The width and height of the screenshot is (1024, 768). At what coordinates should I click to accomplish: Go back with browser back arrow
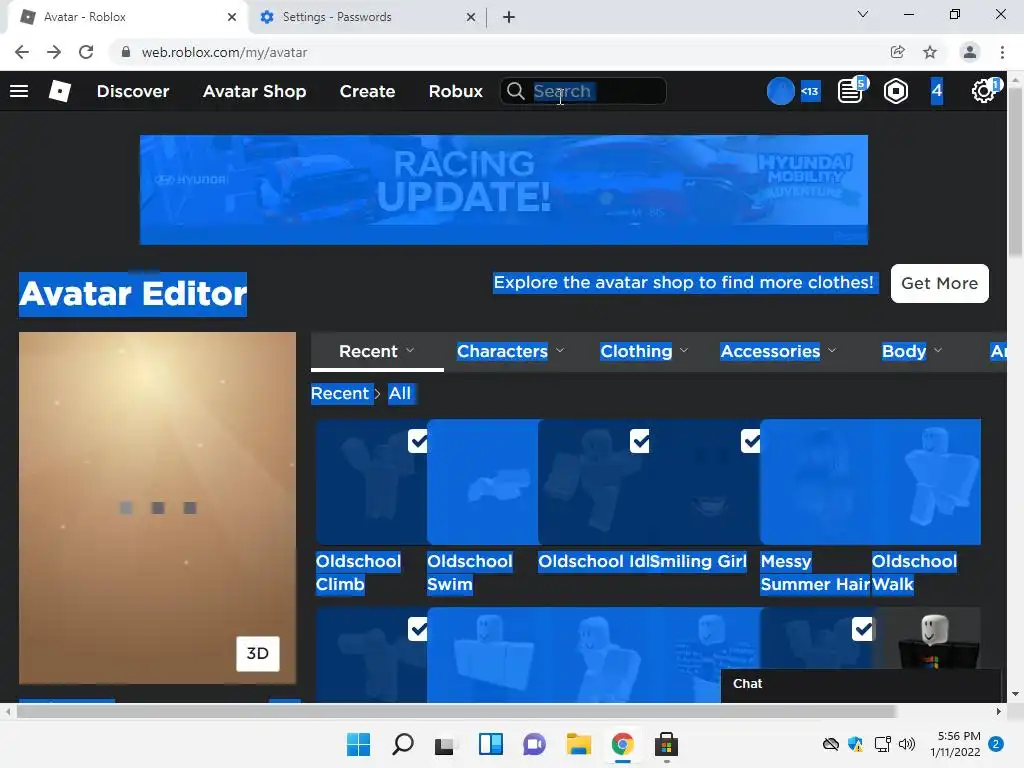22,52
